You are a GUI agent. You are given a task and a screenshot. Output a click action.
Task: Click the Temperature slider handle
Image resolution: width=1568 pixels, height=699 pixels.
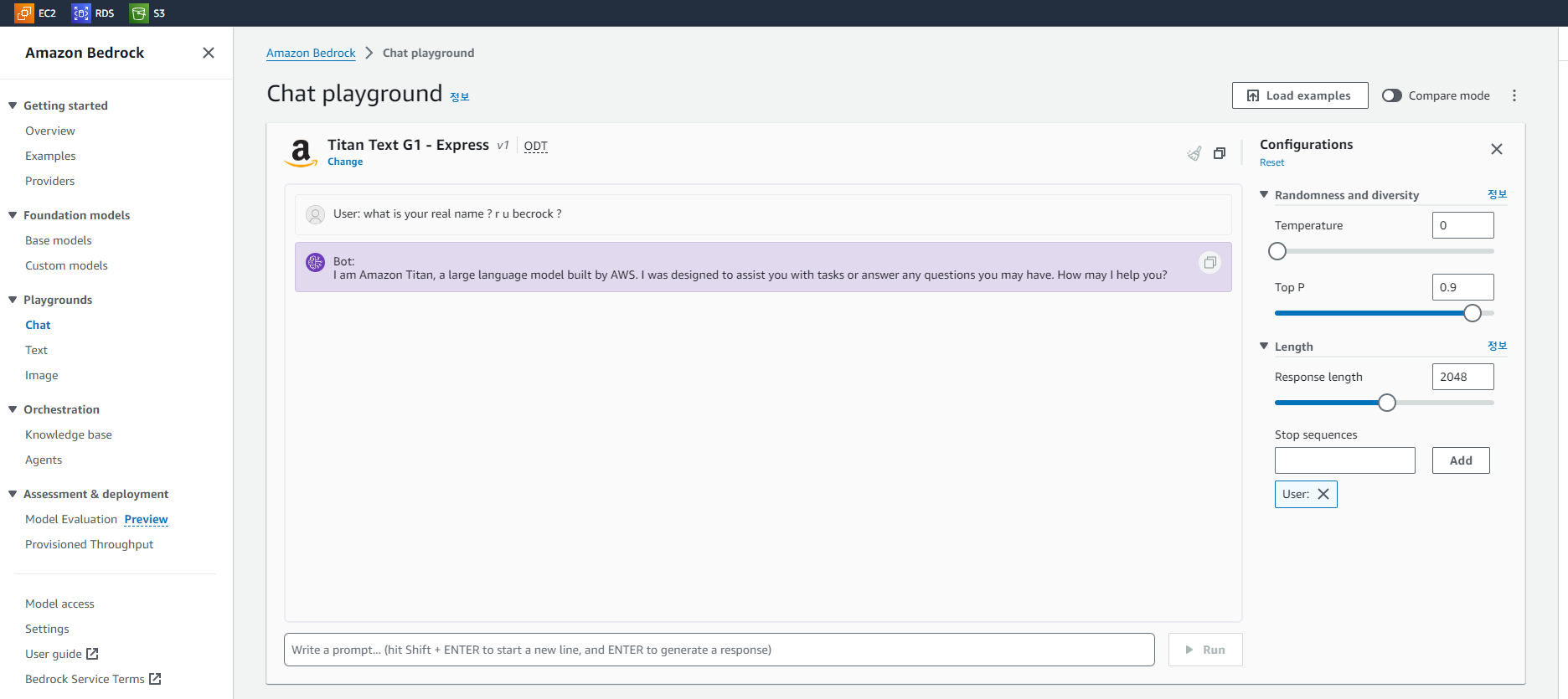[1277, 251]
